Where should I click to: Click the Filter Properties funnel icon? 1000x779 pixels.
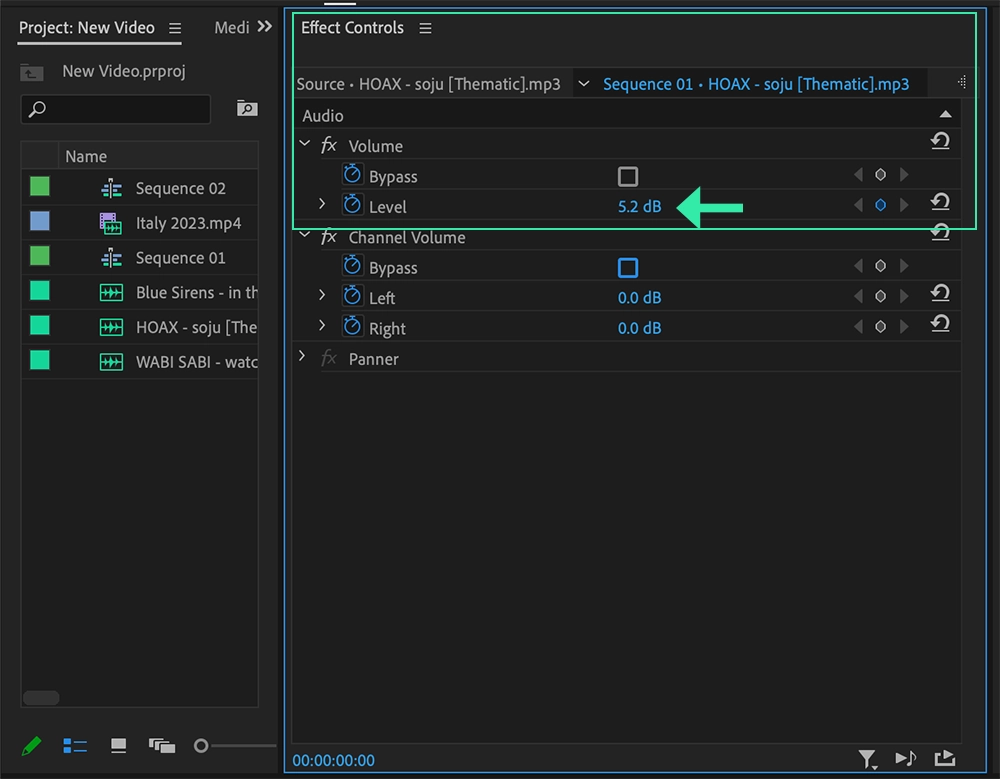(x=868, y=758)
